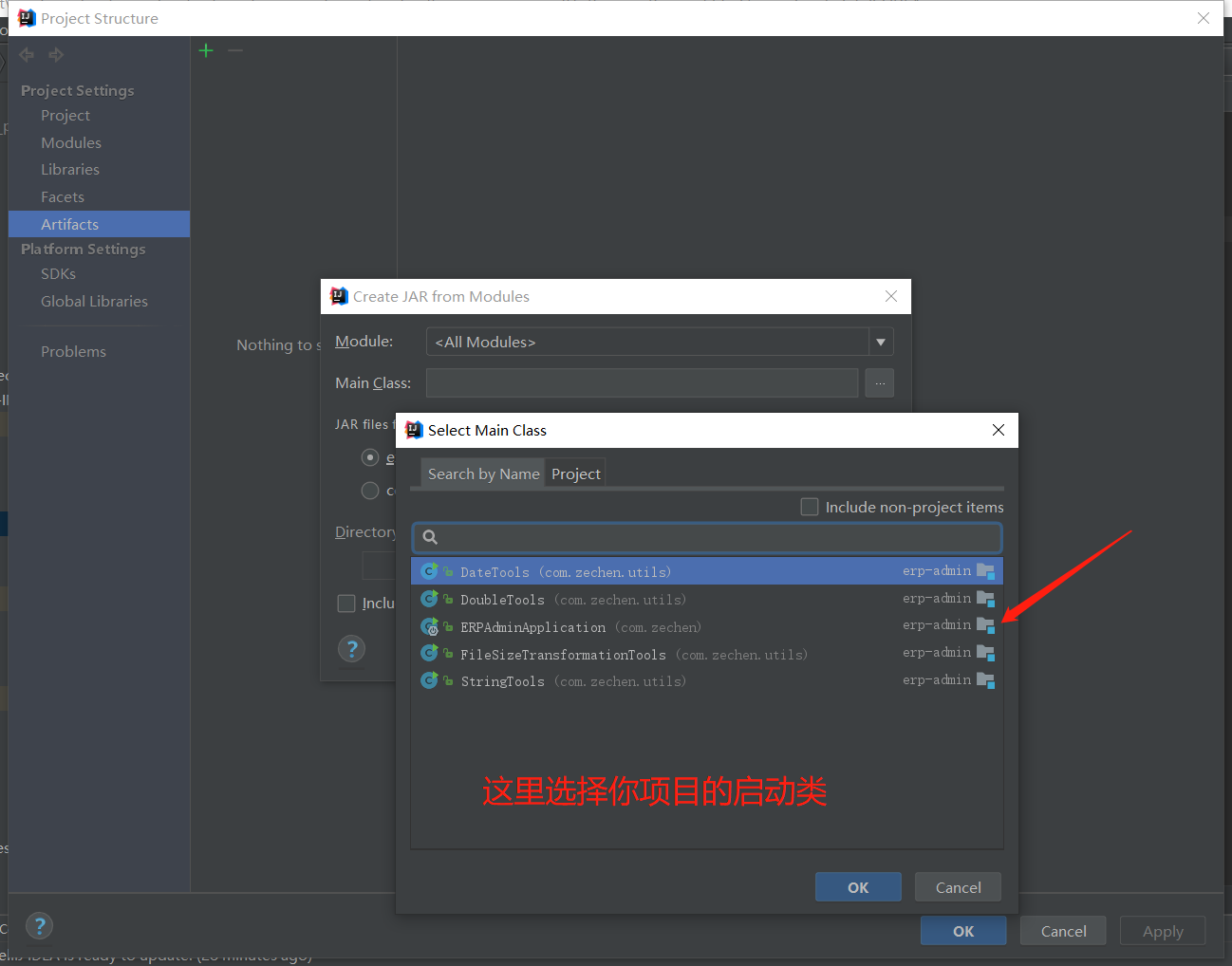Click the IntelliJ logo in Select Main Class title bar
Viewport: 1232px width, 966px height.
pos(413,429)
